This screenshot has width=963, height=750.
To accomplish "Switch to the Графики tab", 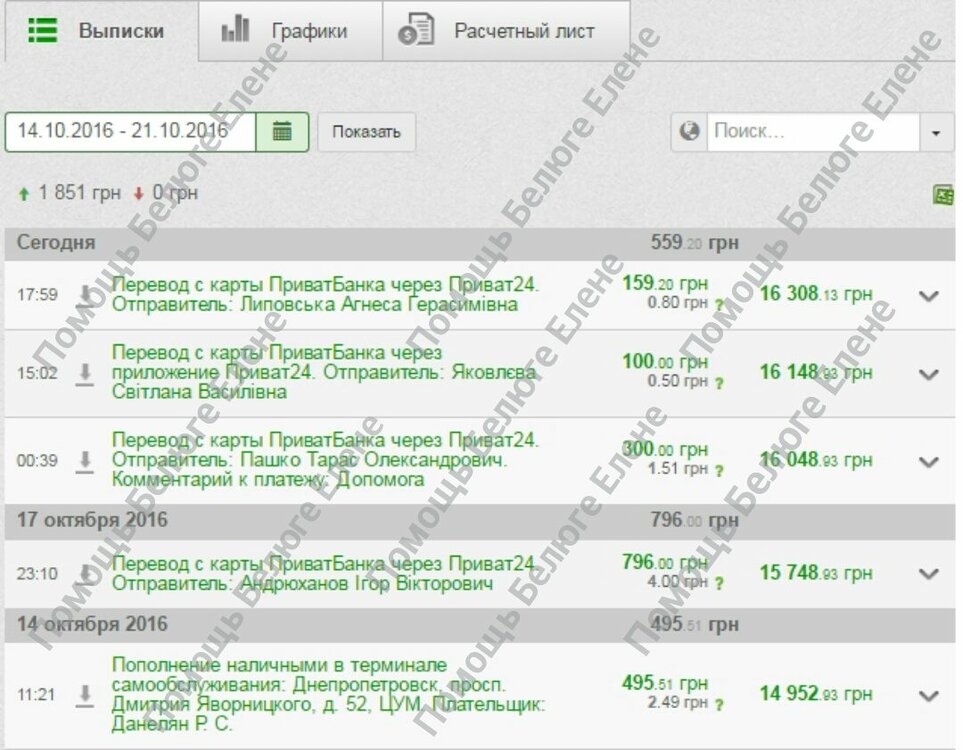I will tap(290, 31).
